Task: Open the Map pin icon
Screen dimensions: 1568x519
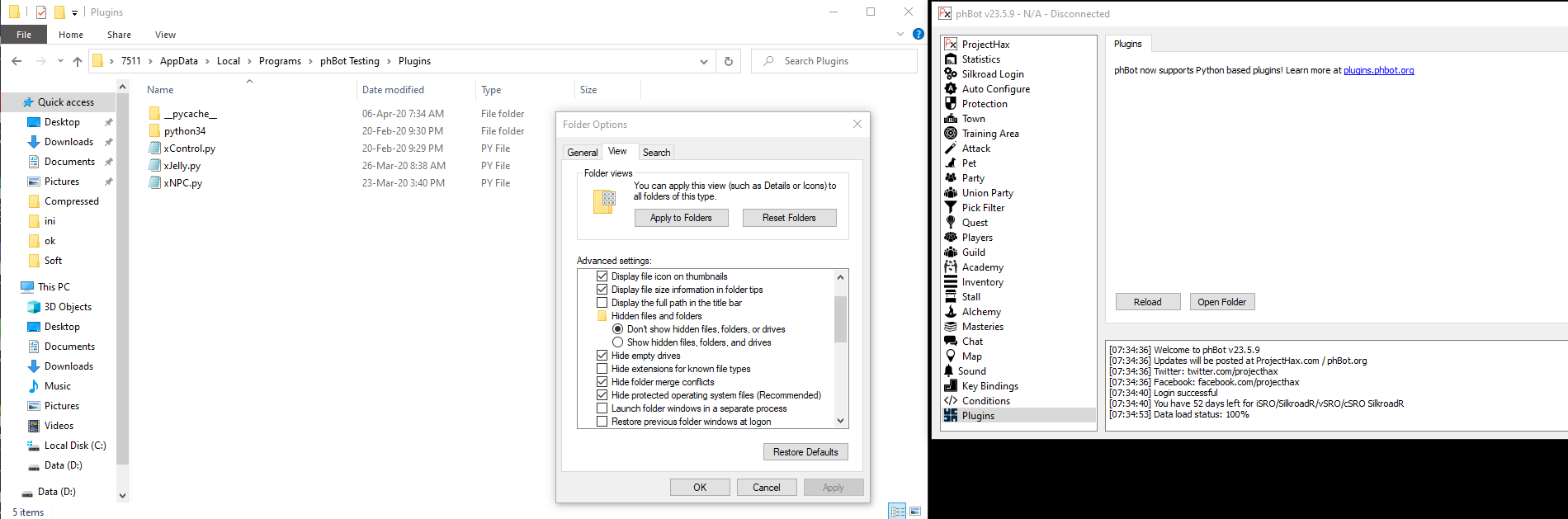Action: 951,356
